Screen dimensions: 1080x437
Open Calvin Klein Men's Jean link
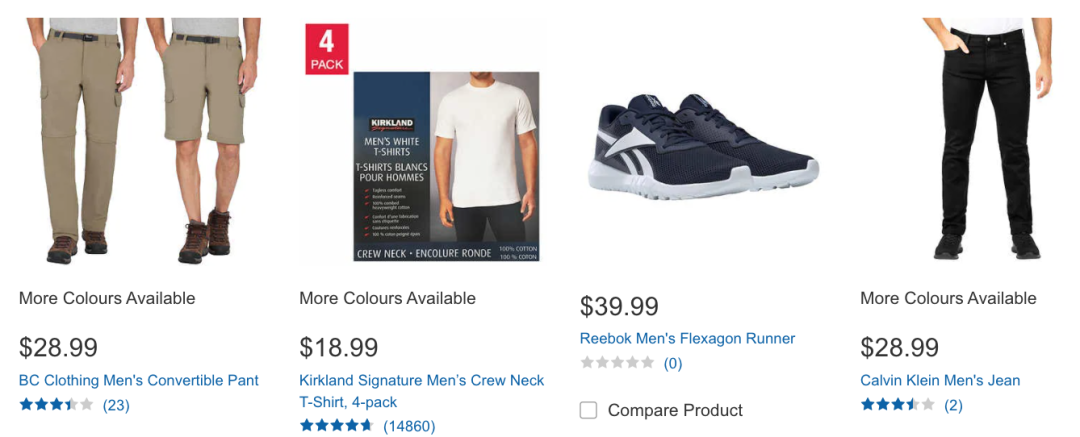point(940,380)
